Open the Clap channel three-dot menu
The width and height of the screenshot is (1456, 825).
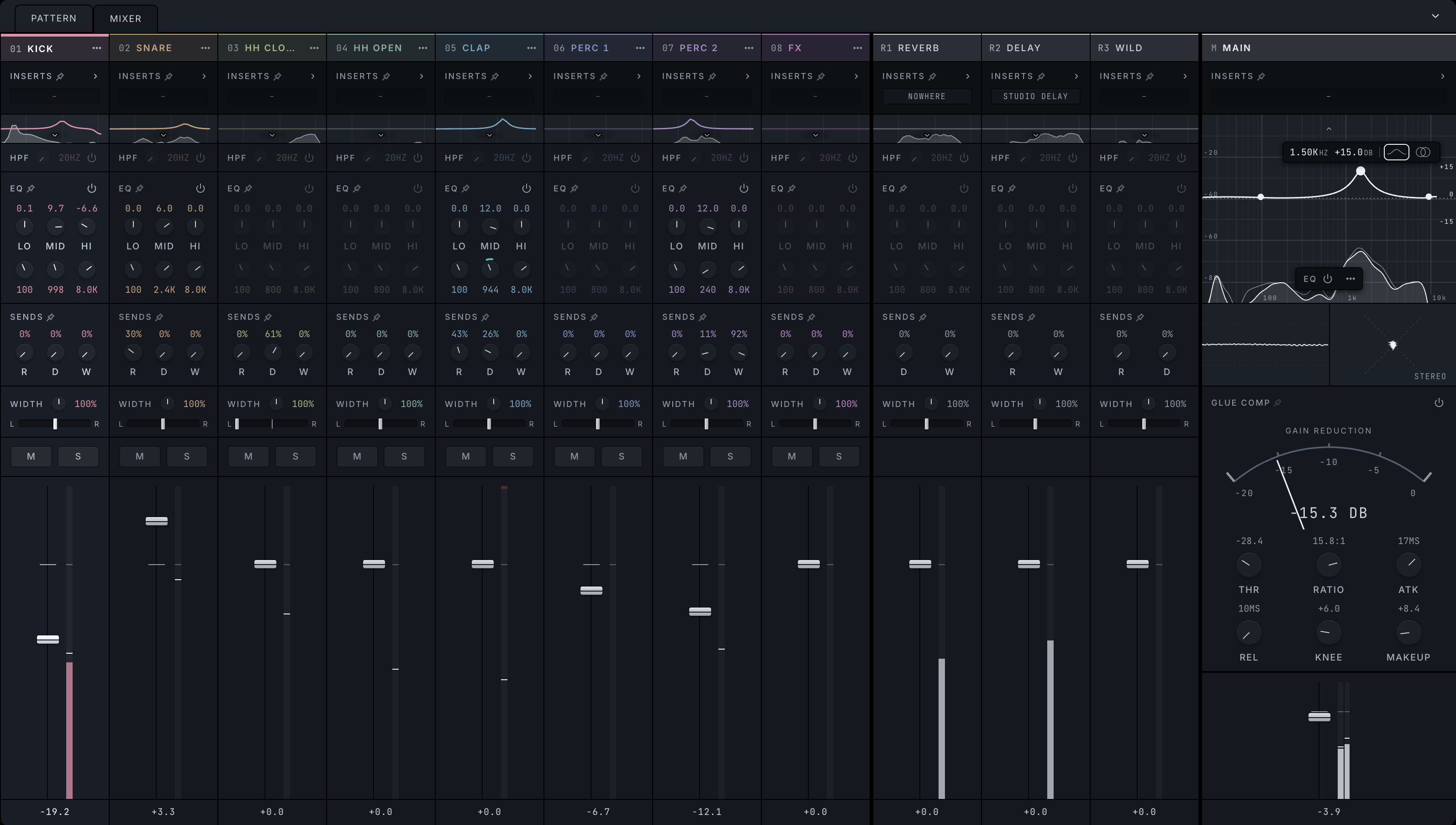tap(532, 48)
